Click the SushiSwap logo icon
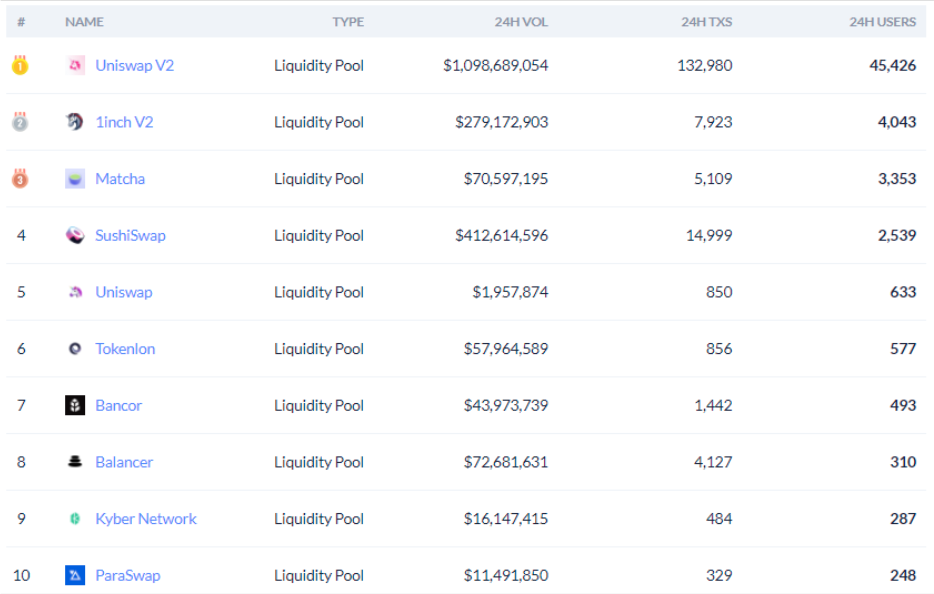The height and width of the screenshot is (594, 934). pos(75,235)
